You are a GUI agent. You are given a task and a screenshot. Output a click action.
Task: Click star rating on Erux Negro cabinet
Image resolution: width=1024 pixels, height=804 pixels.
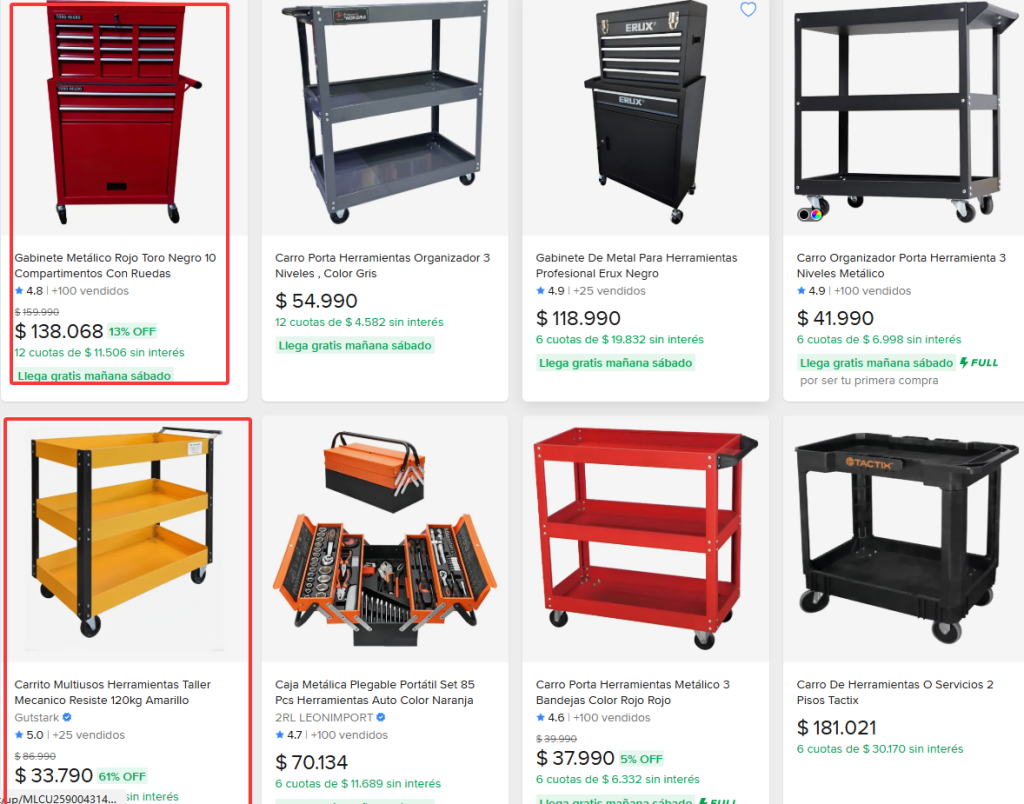pos(550,291)
